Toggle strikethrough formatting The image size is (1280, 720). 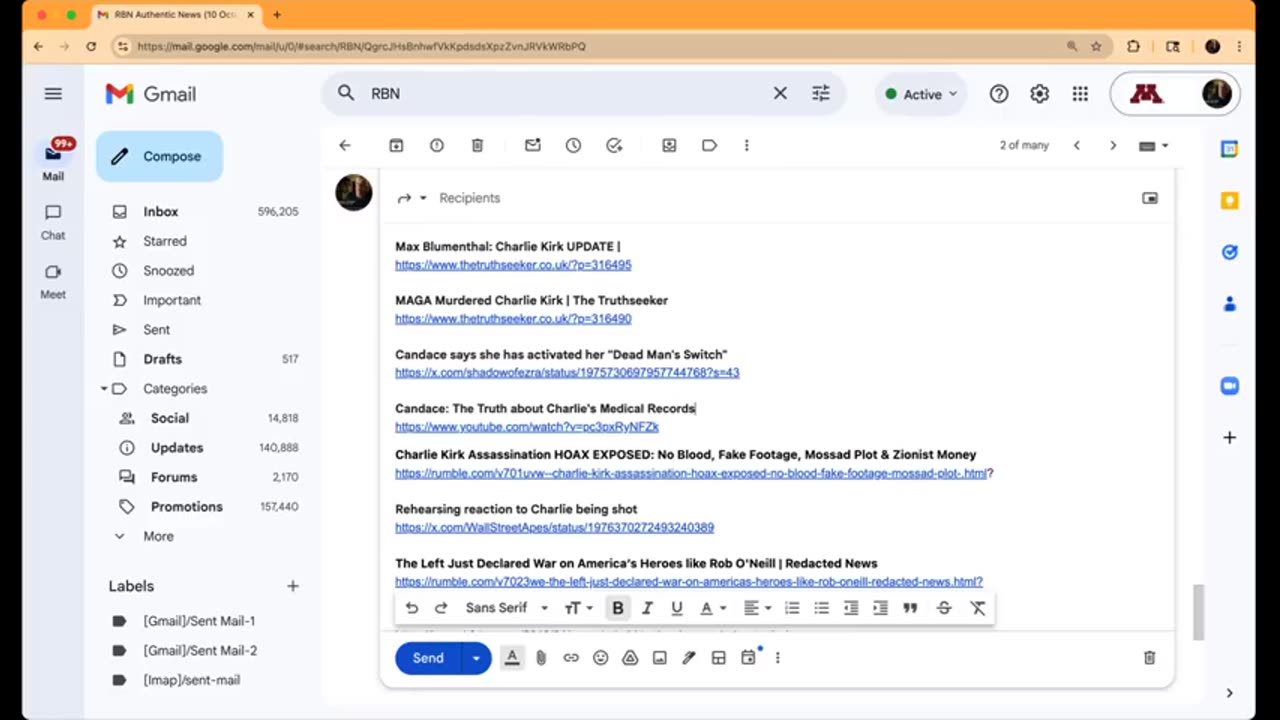(944, 608)
